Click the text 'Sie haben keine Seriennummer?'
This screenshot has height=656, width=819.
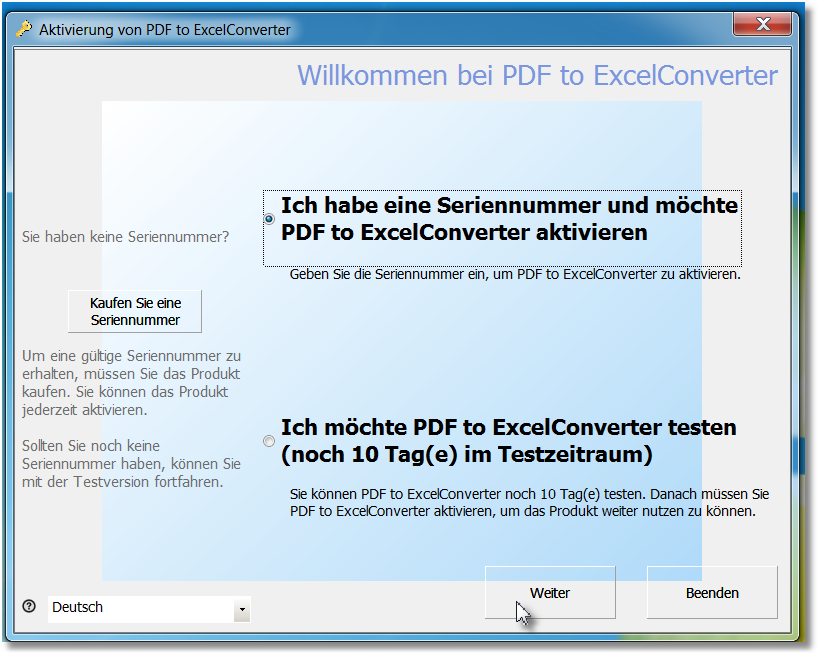pos(125,237)
